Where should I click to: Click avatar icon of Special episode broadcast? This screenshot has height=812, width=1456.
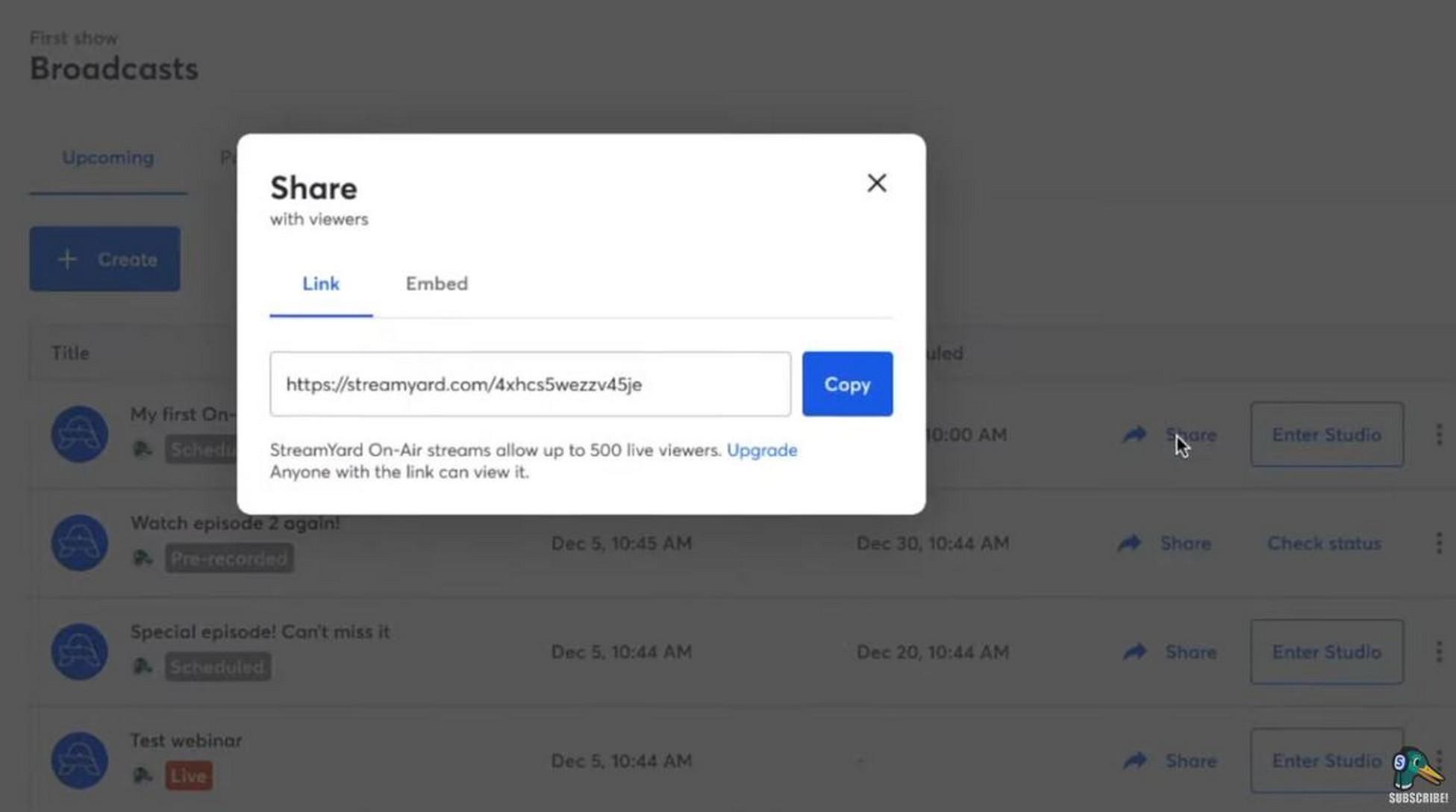coord(79,652)
